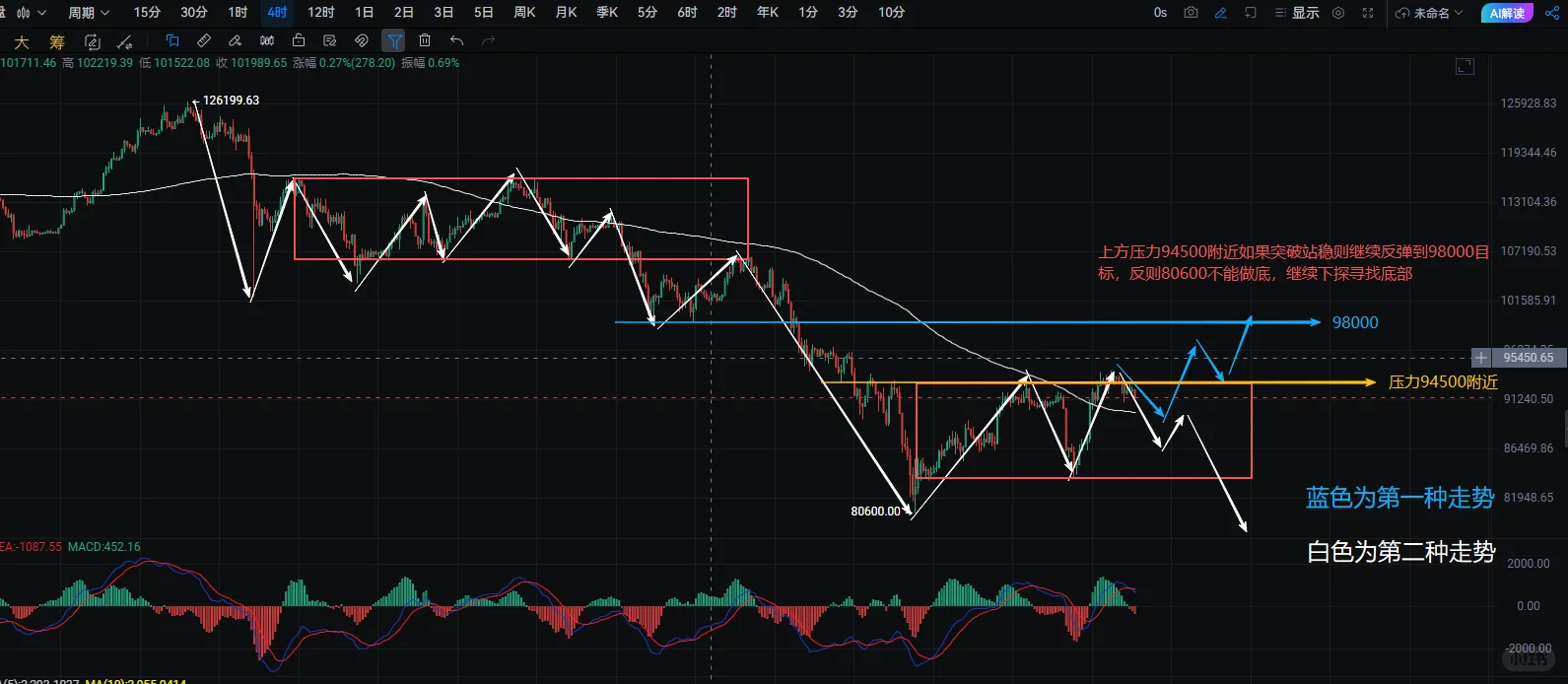Select the 1时 timeframe
1568x684 pixels.
[238, 13]
